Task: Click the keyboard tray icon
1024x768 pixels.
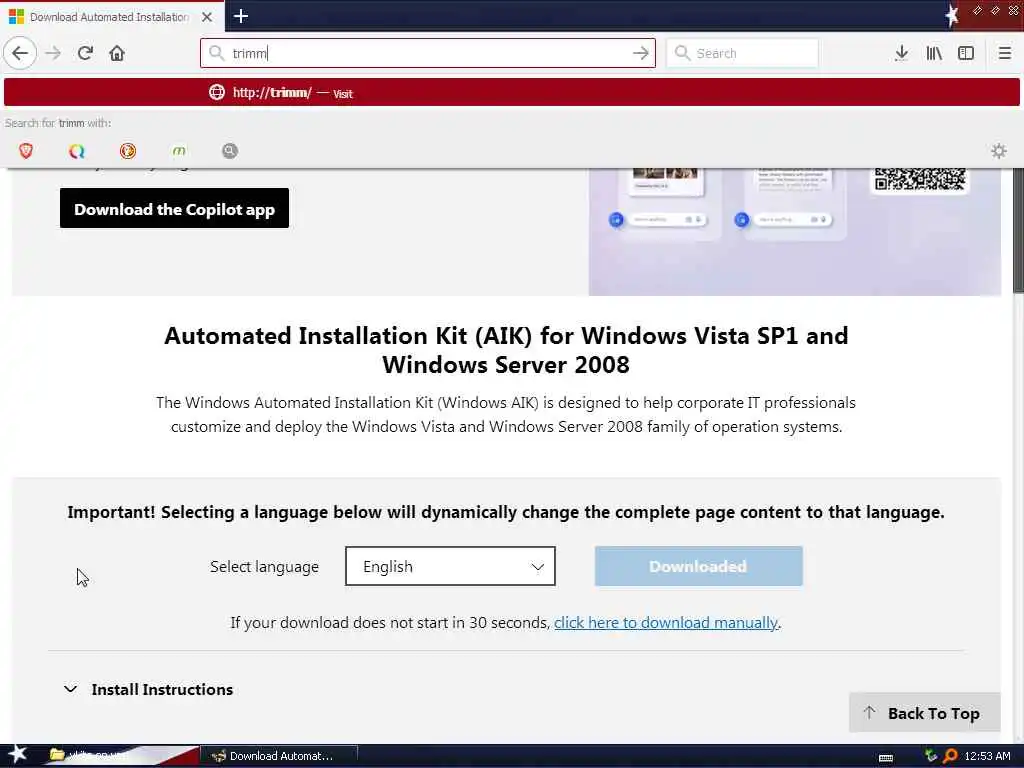Action: [886, 757]
